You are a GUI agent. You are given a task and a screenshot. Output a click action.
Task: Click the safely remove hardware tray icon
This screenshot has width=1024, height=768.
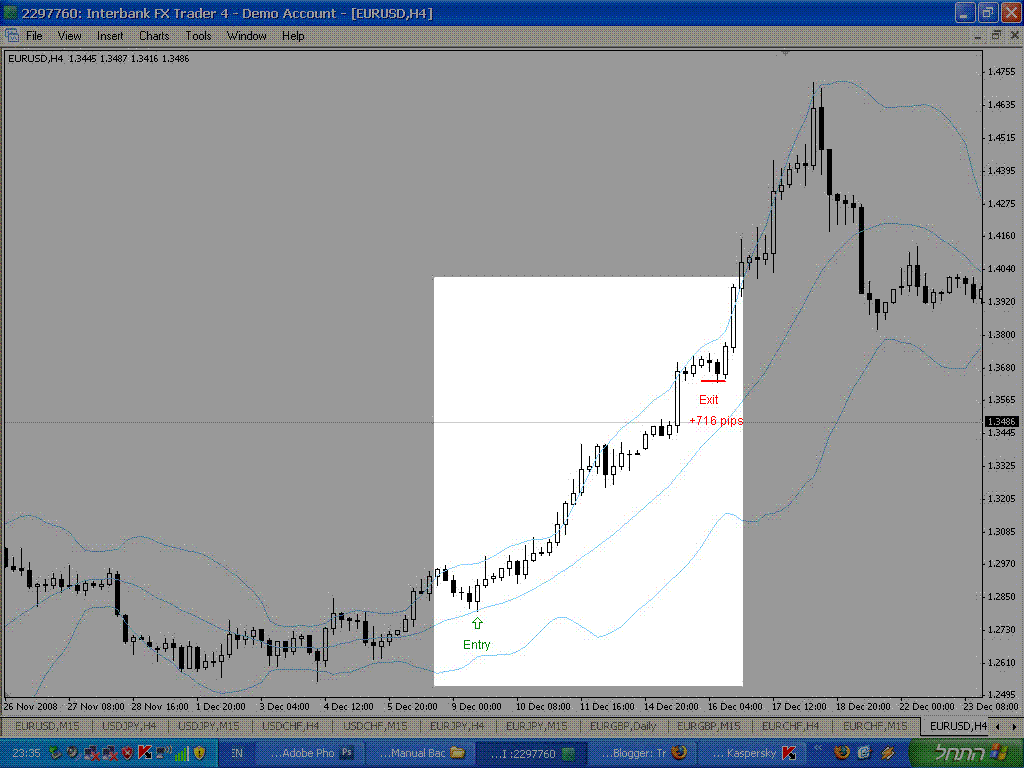click(56, 753)
